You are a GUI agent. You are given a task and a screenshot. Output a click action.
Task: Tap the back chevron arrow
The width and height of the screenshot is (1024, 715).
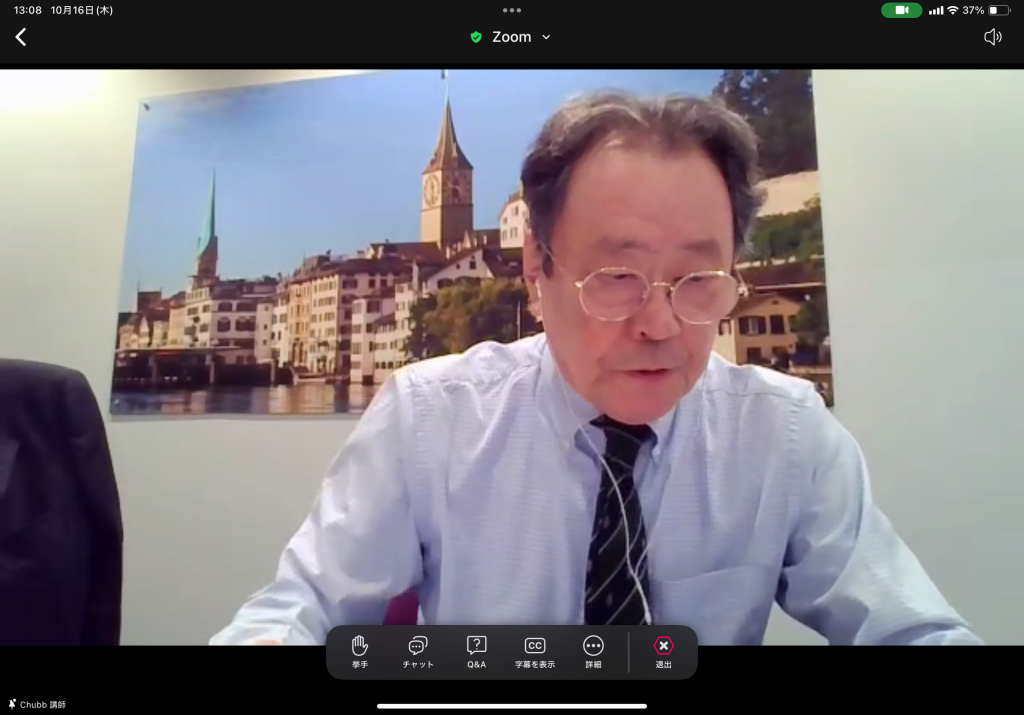click(20, 37)
